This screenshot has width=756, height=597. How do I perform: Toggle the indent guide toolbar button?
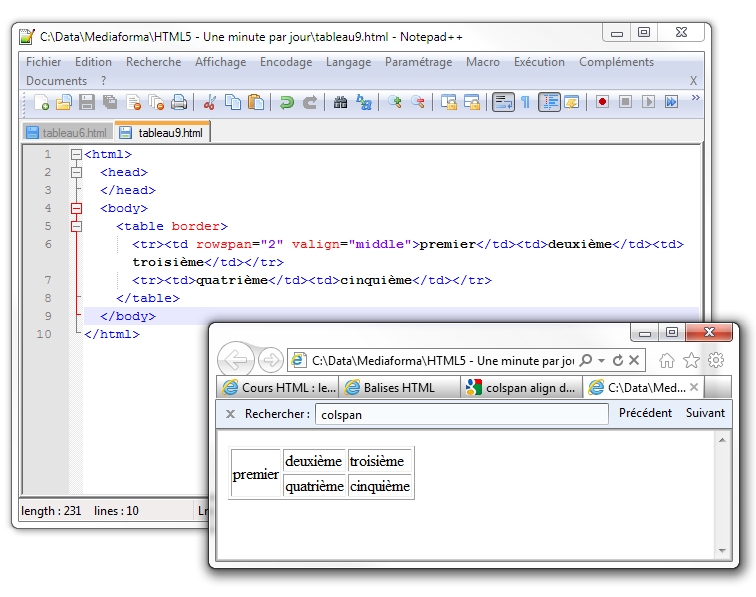(549, 102)
